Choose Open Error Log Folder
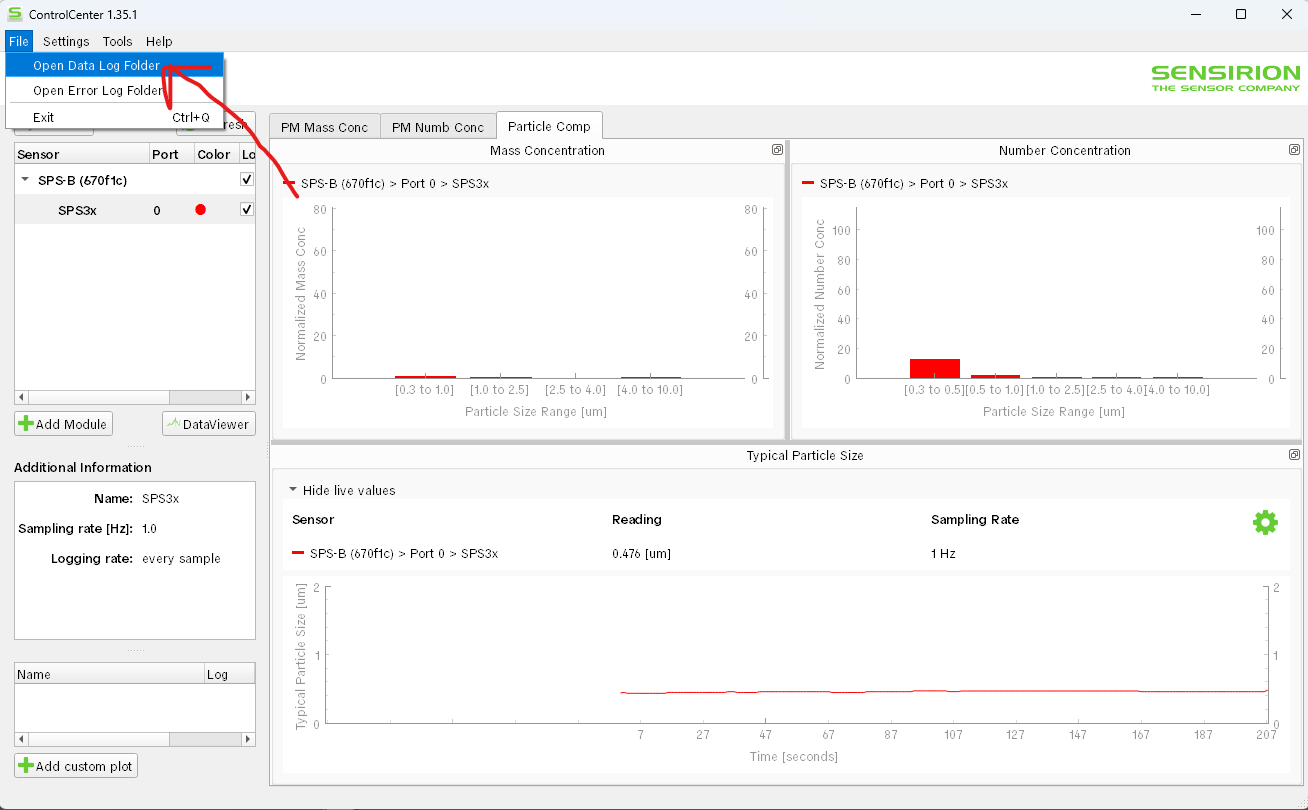The image size is (1308, 810). point(115,90)
